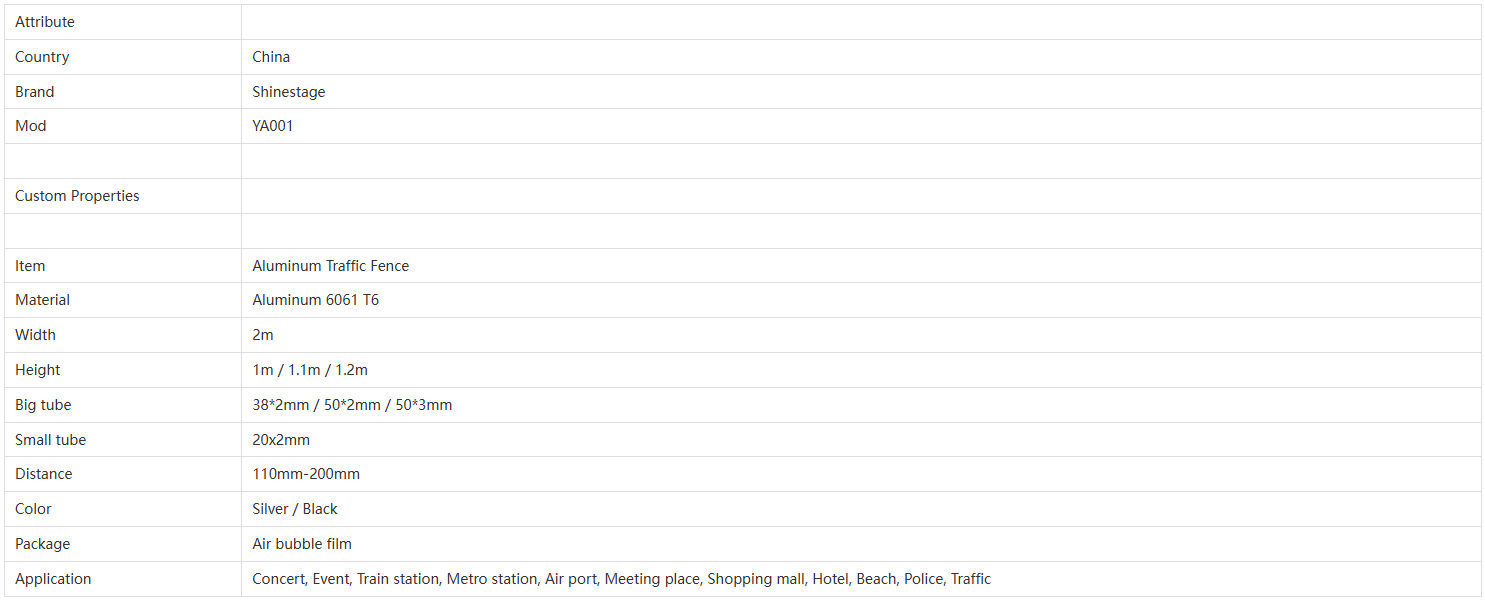Select the 2m width value
Image resolution: width=1485 pixels, height=607 pixels.
(263, 335)
